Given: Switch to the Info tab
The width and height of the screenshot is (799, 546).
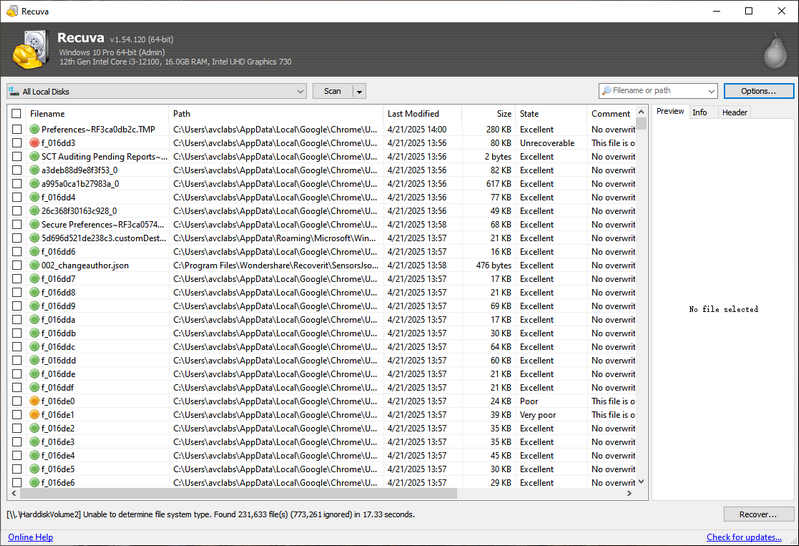Looking at the screenshot, I should pos(700,112).
